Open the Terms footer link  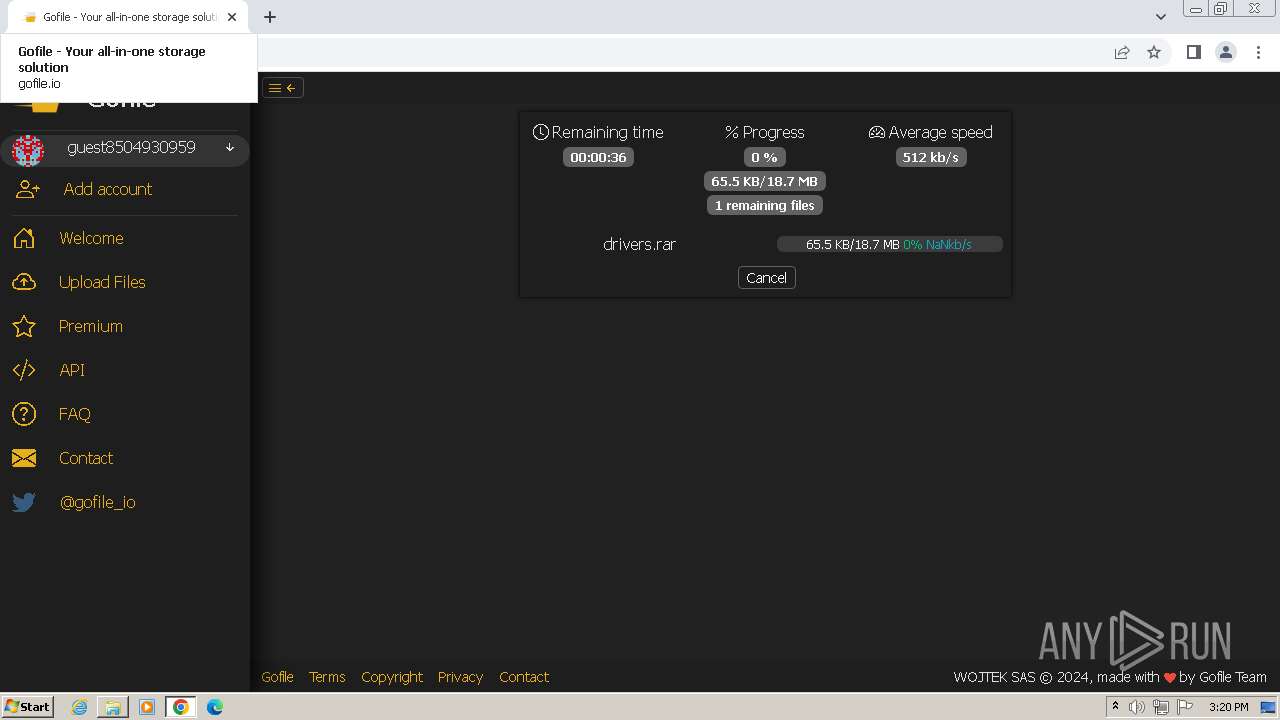tap(327, 677)
